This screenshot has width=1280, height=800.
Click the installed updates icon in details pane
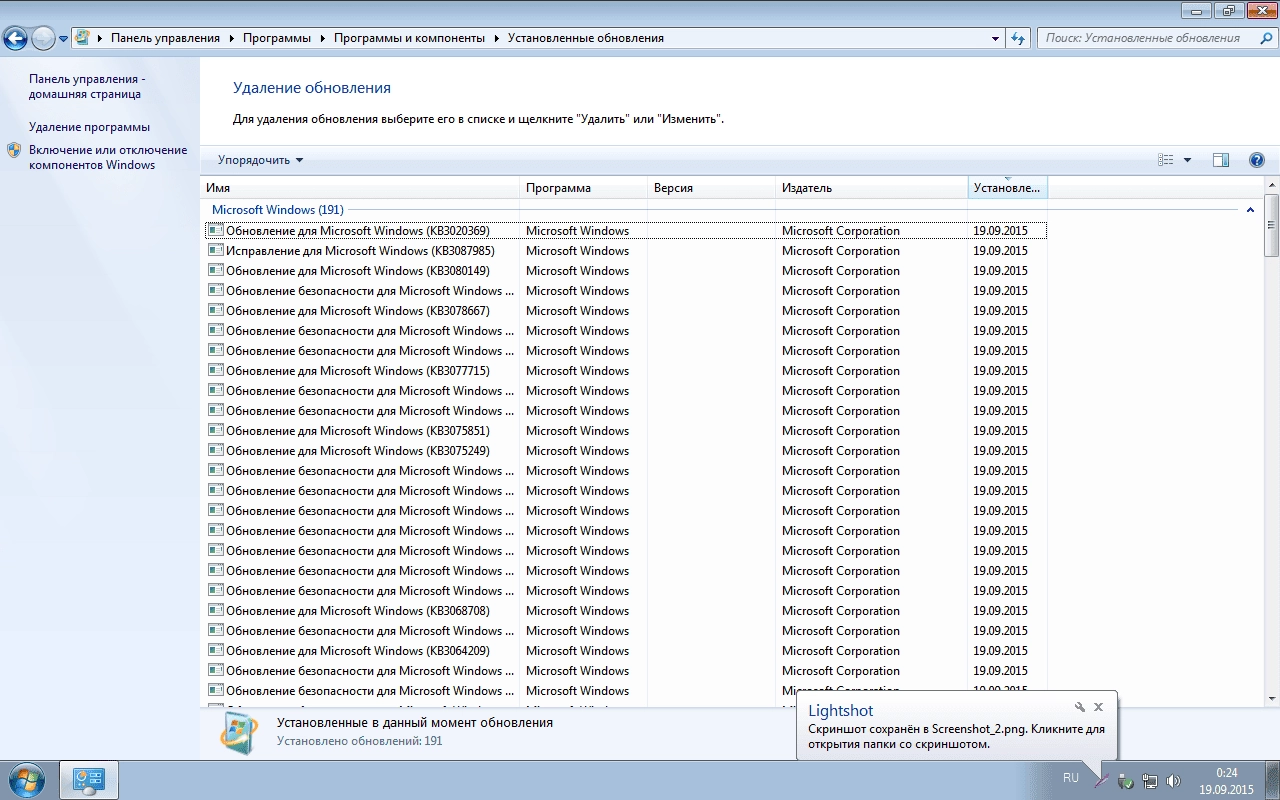point(238,733)
